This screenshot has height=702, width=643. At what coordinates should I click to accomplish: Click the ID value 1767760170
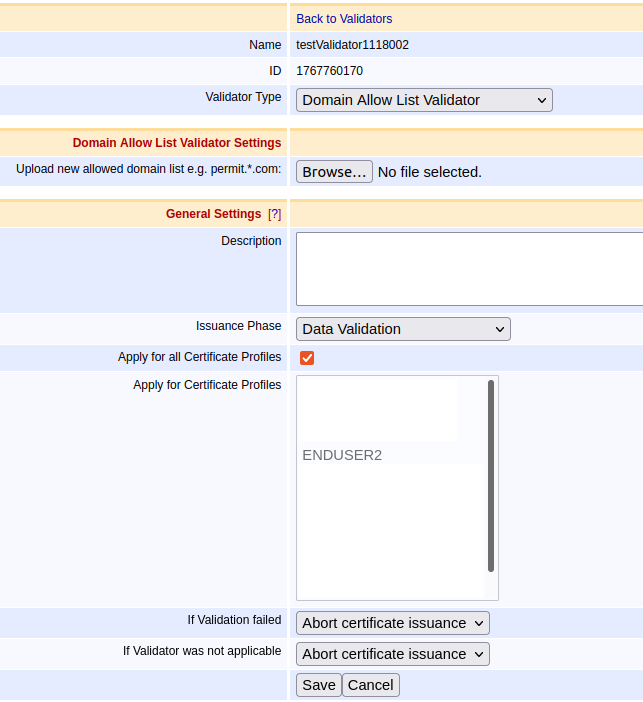[x=329, y=71]
